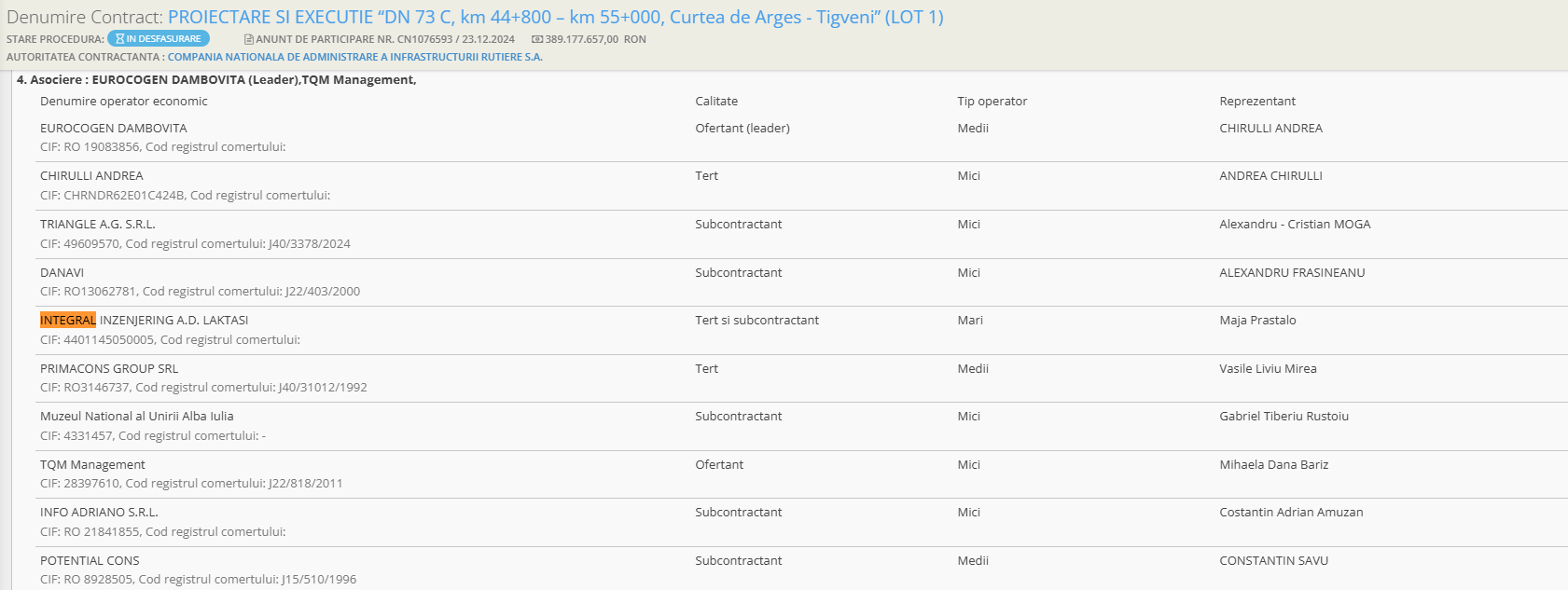The width and height of the screenshot is (1568, 590).
Task: Click the document icon before participation notice
Action: point(249,39)
